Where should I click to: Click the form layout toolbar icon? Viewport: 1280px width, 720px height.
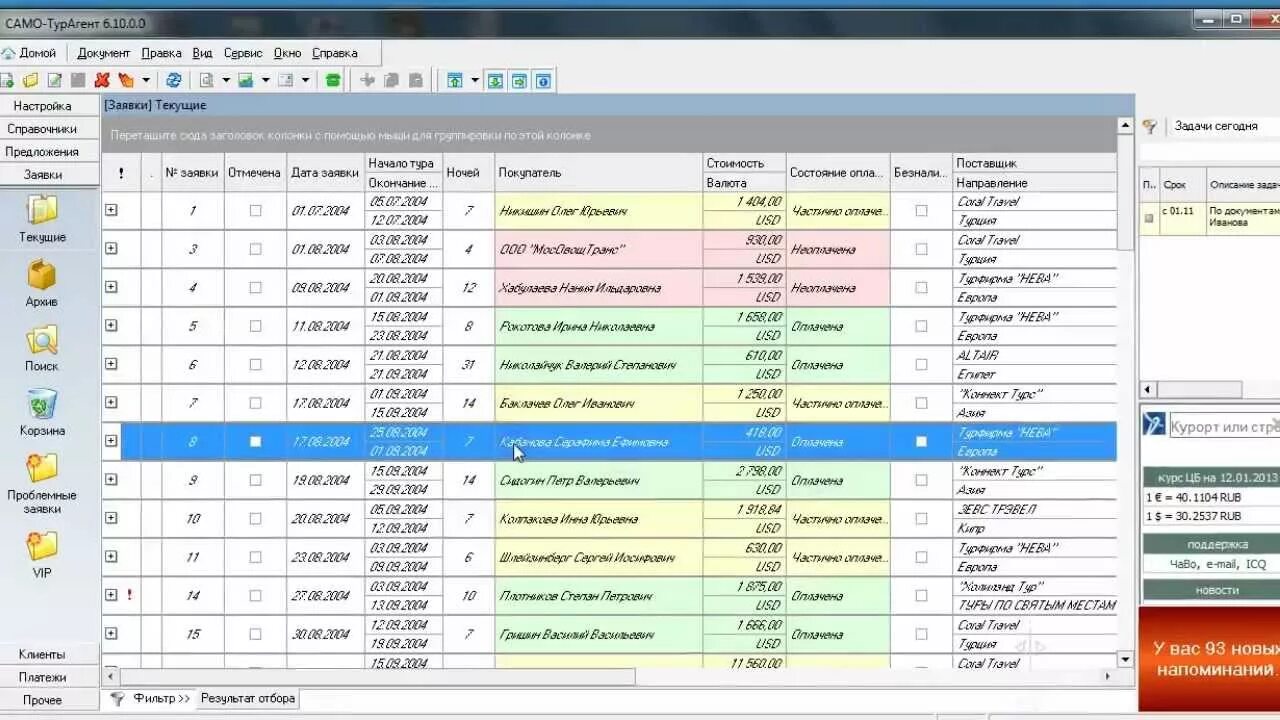[x=286, y=80]
